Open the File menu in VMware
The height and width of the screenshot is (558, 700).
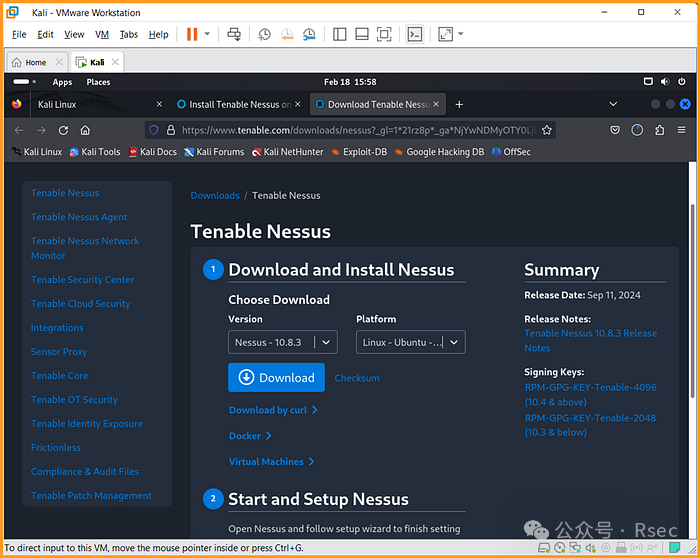19,34
